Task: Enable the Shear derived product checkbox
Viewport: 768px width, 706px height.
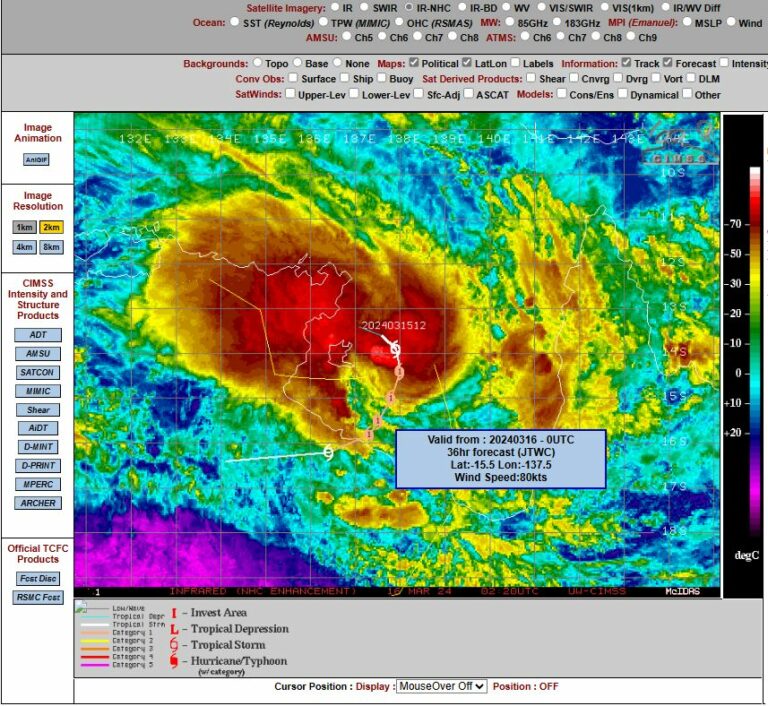Action: click(531, 78)
